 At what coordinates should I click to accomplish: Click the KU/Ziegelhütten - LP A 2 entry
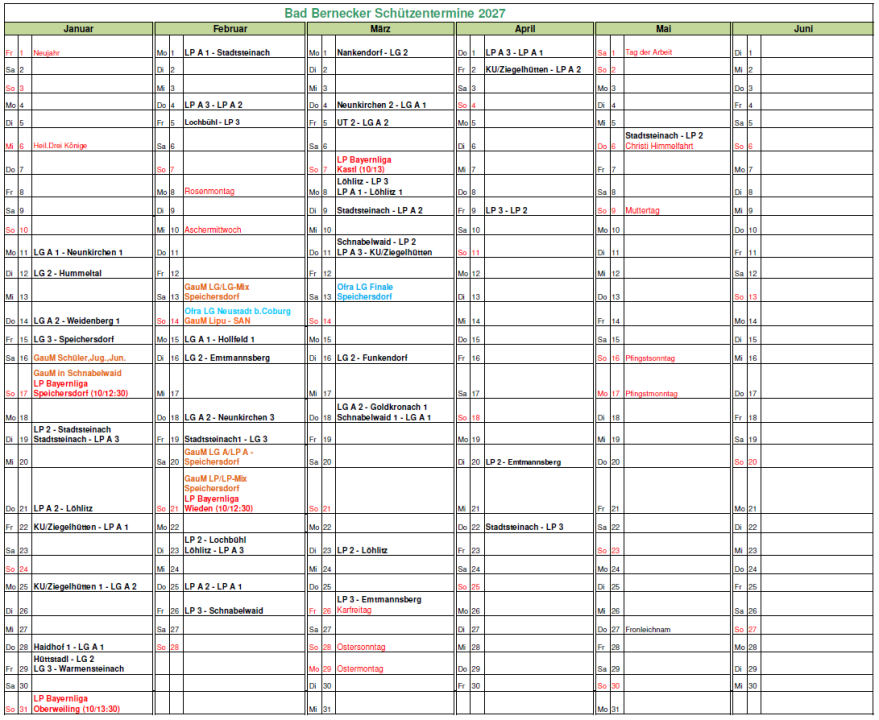point(533,70)
